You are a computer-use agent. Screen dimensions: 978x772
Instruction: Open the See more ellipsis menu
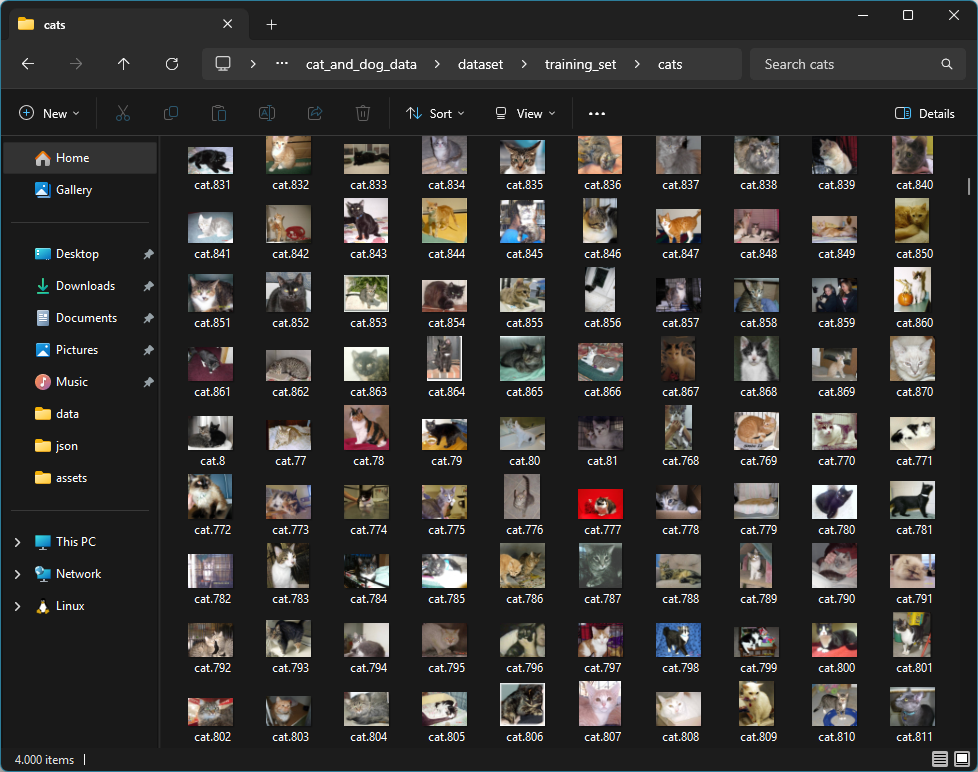(597, 114)
